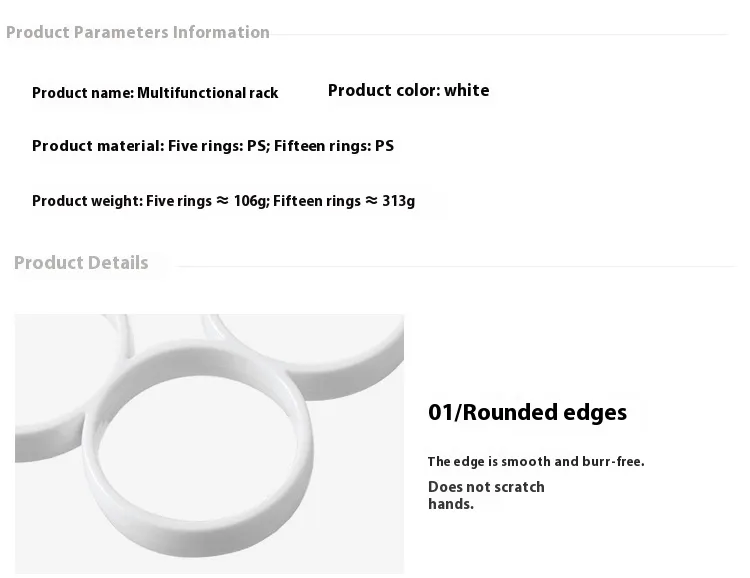
Task: Click the "Product name:" label
Action: (83, 93)
